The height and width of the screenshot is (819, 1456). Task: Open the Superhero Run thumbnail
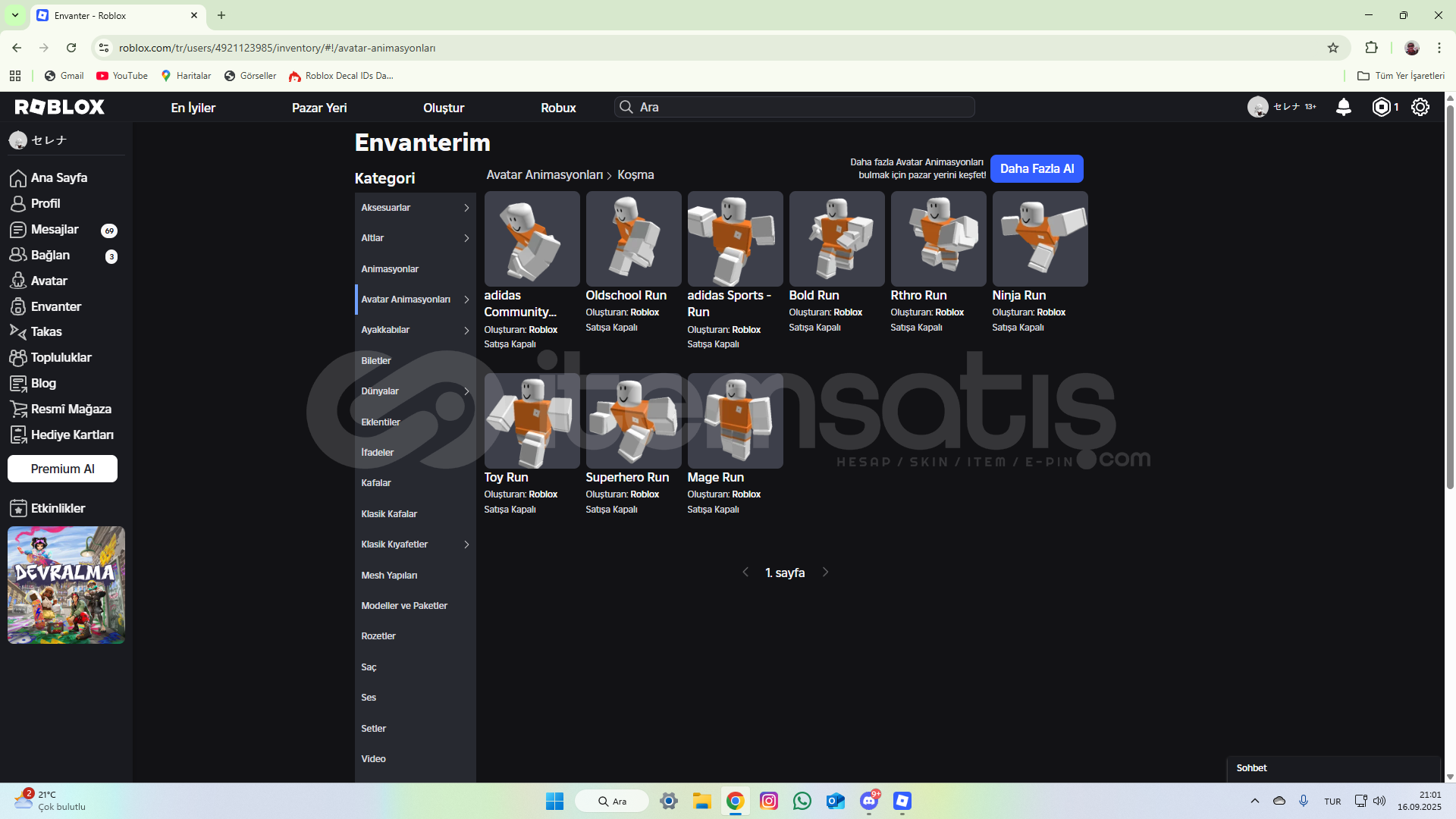(633, 421)
